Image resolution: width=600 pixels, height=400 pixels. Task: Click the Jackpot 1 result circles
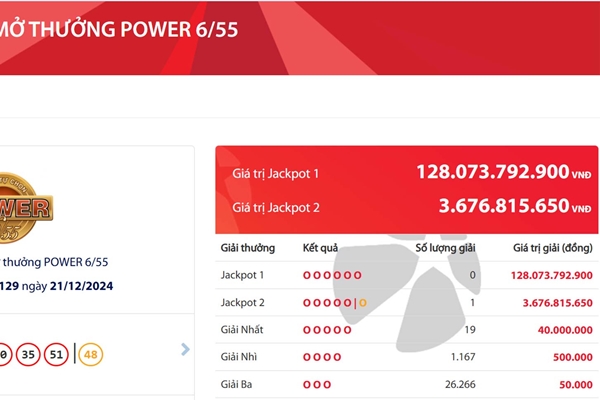point(331,274)
